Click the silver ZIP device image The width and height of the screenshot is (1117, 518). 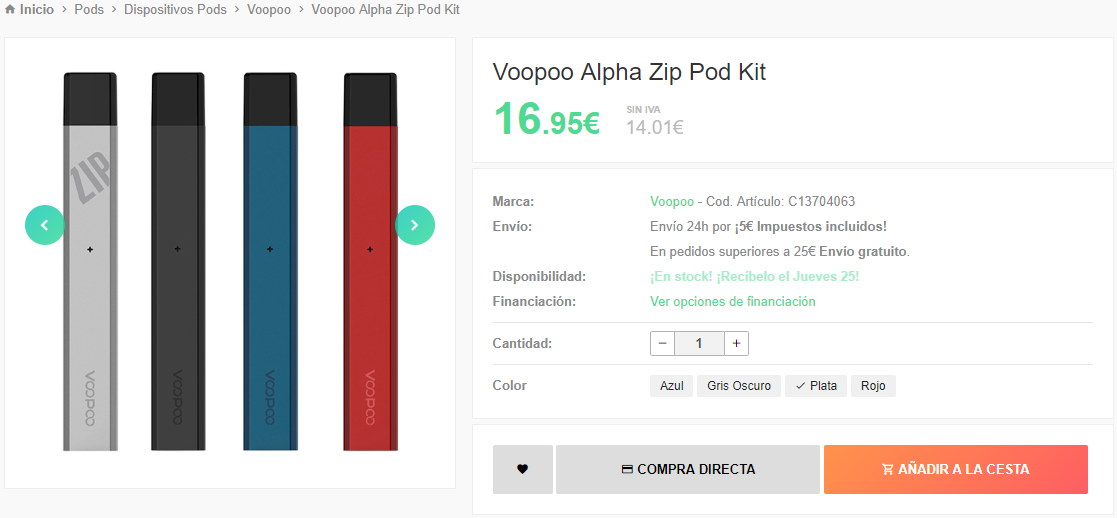[90, 261]
